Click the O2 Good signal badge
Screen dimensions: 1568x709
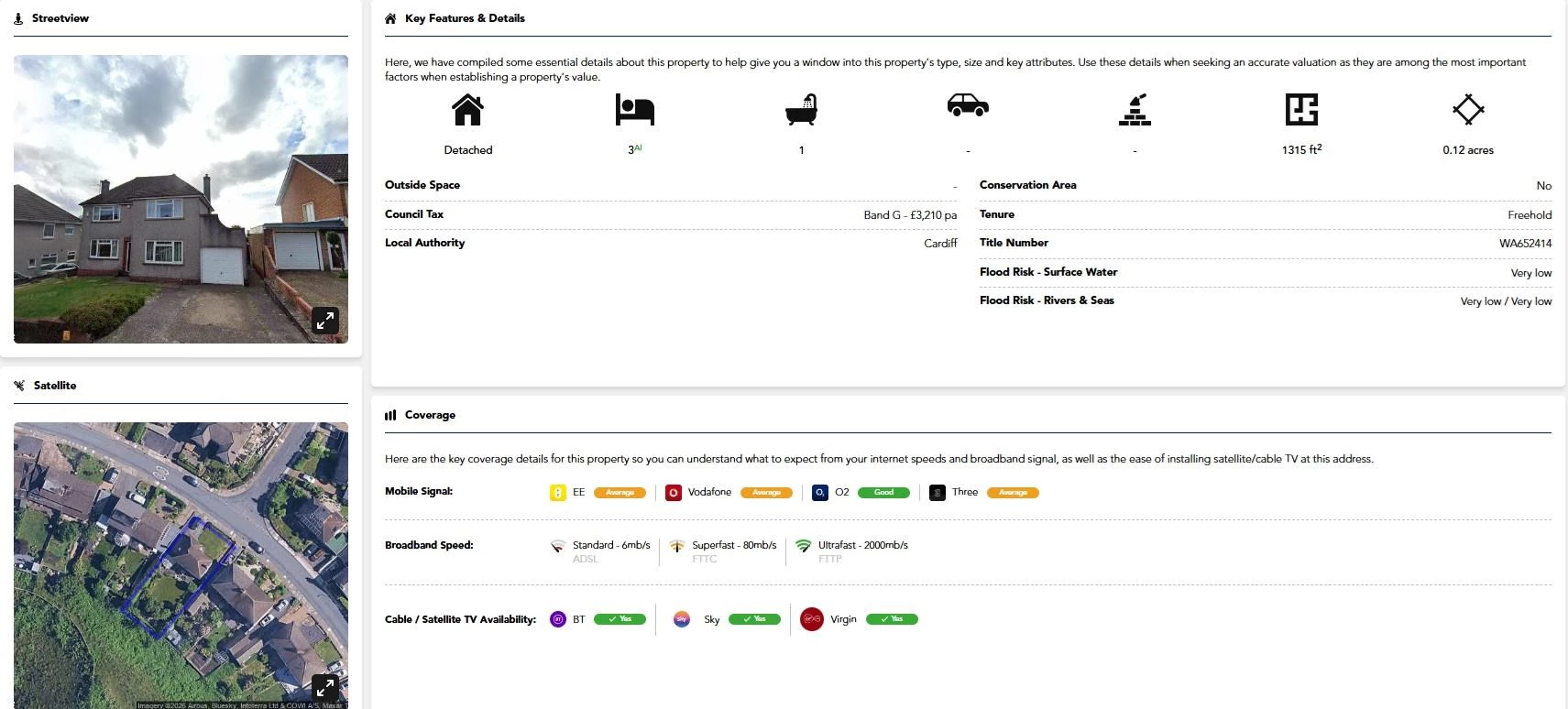(883, 493)
